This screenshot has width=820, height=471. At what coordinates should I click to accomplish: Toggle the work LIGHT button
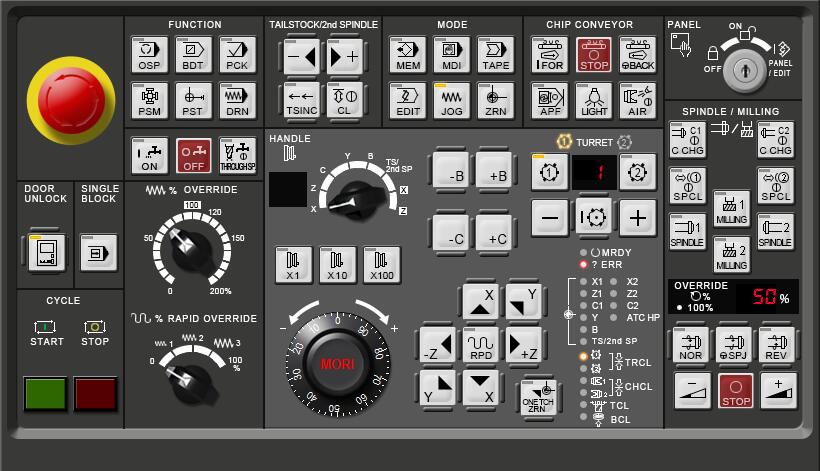coord(593,100)
